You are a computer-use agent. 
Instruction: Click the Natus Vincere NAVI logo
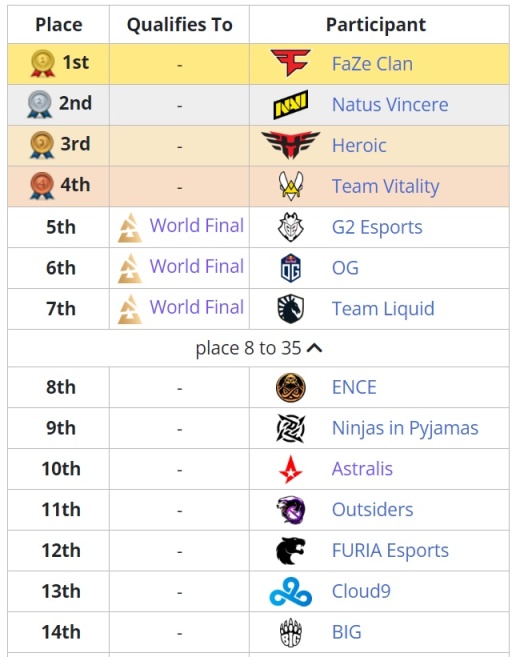click(x=290, y=104)
